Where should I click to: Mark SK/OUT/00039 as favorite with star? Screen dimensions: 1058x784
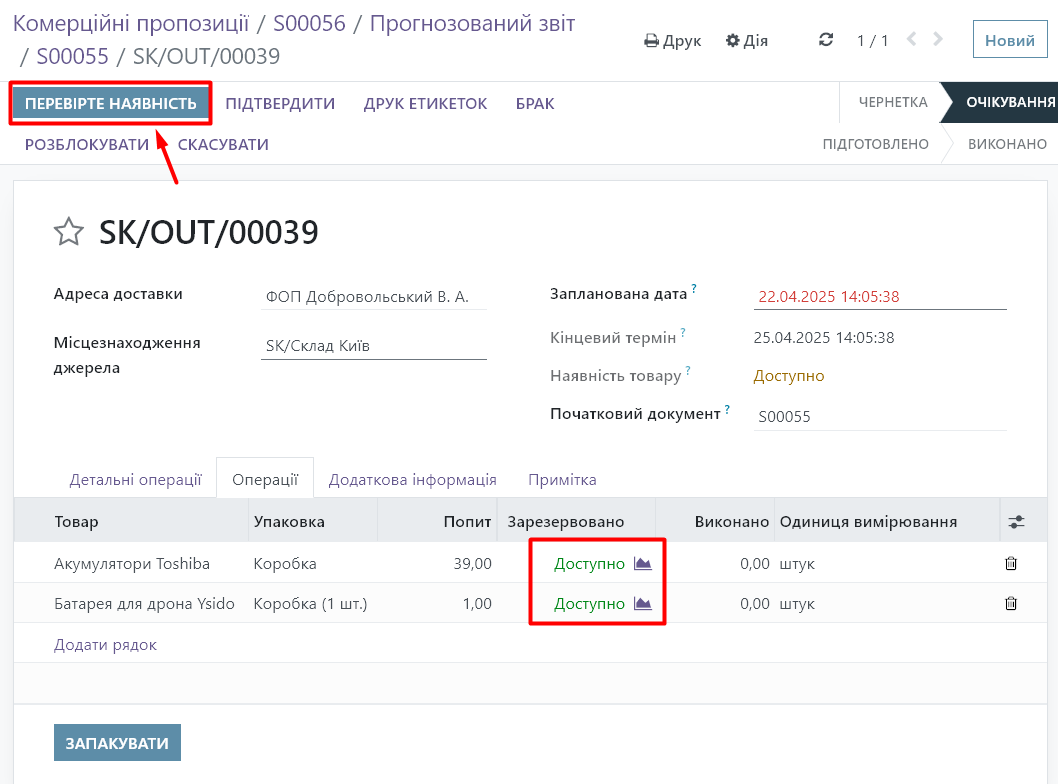pos(68,233)
